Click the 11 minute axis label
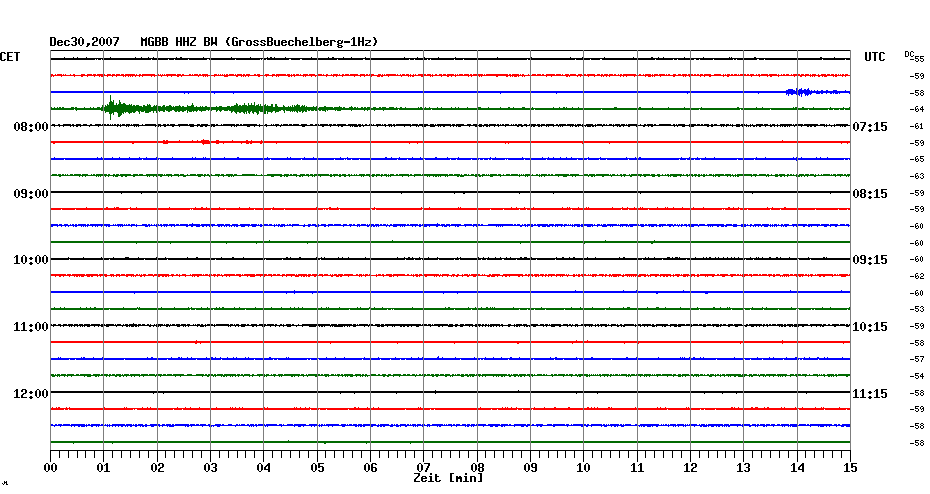 coord(637,468)
